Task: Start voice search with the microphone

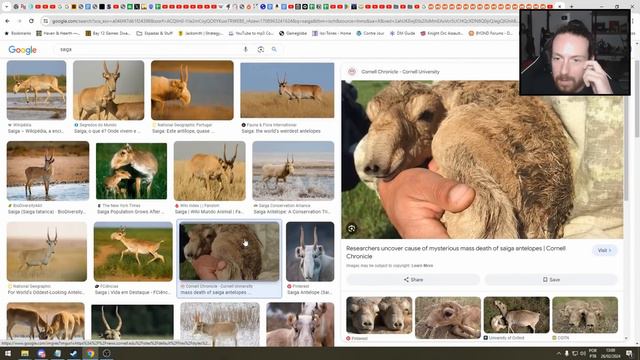Action: 246,49
